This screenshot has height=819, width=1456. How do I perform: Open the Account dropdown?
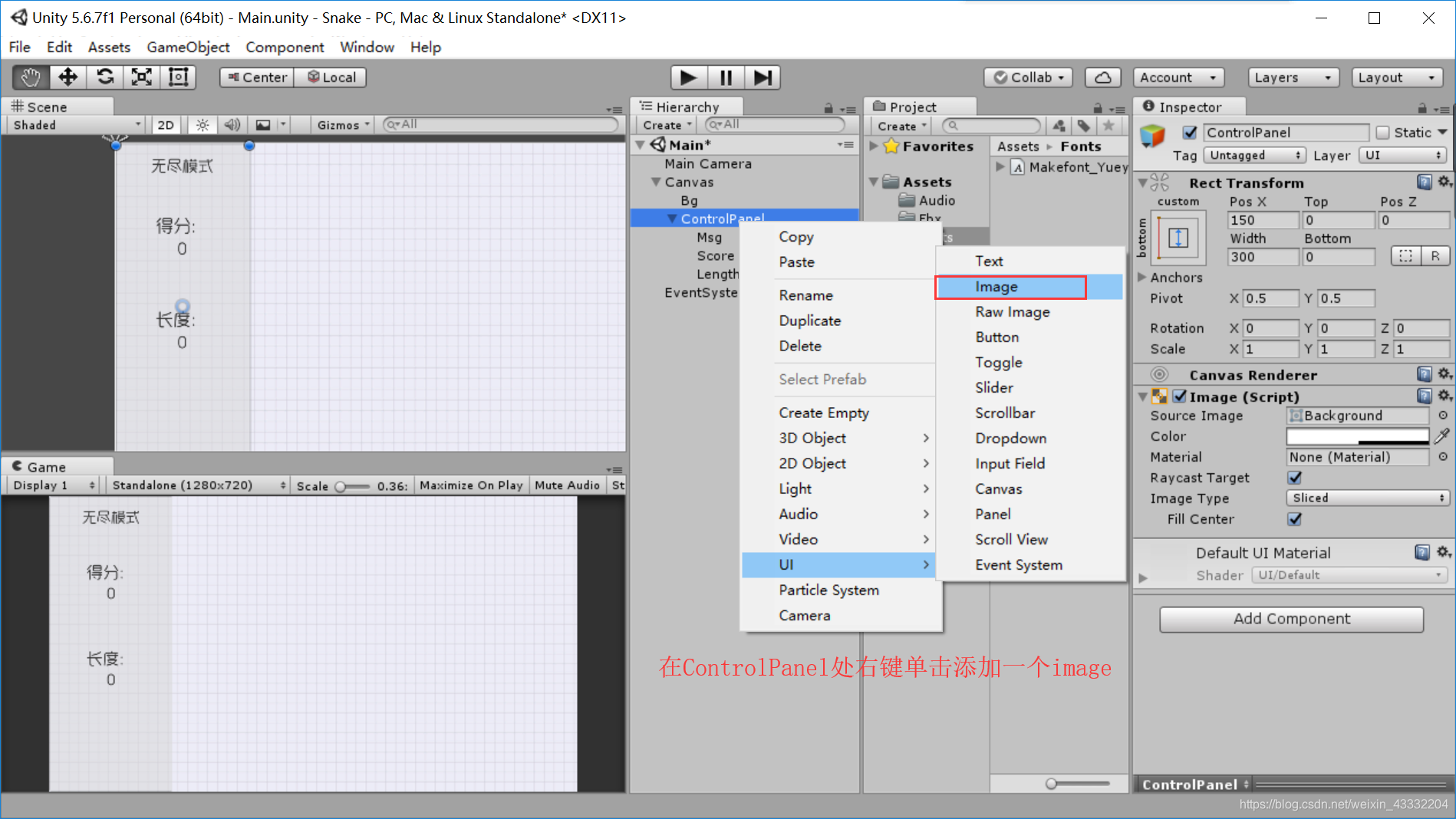[1178, 77]
